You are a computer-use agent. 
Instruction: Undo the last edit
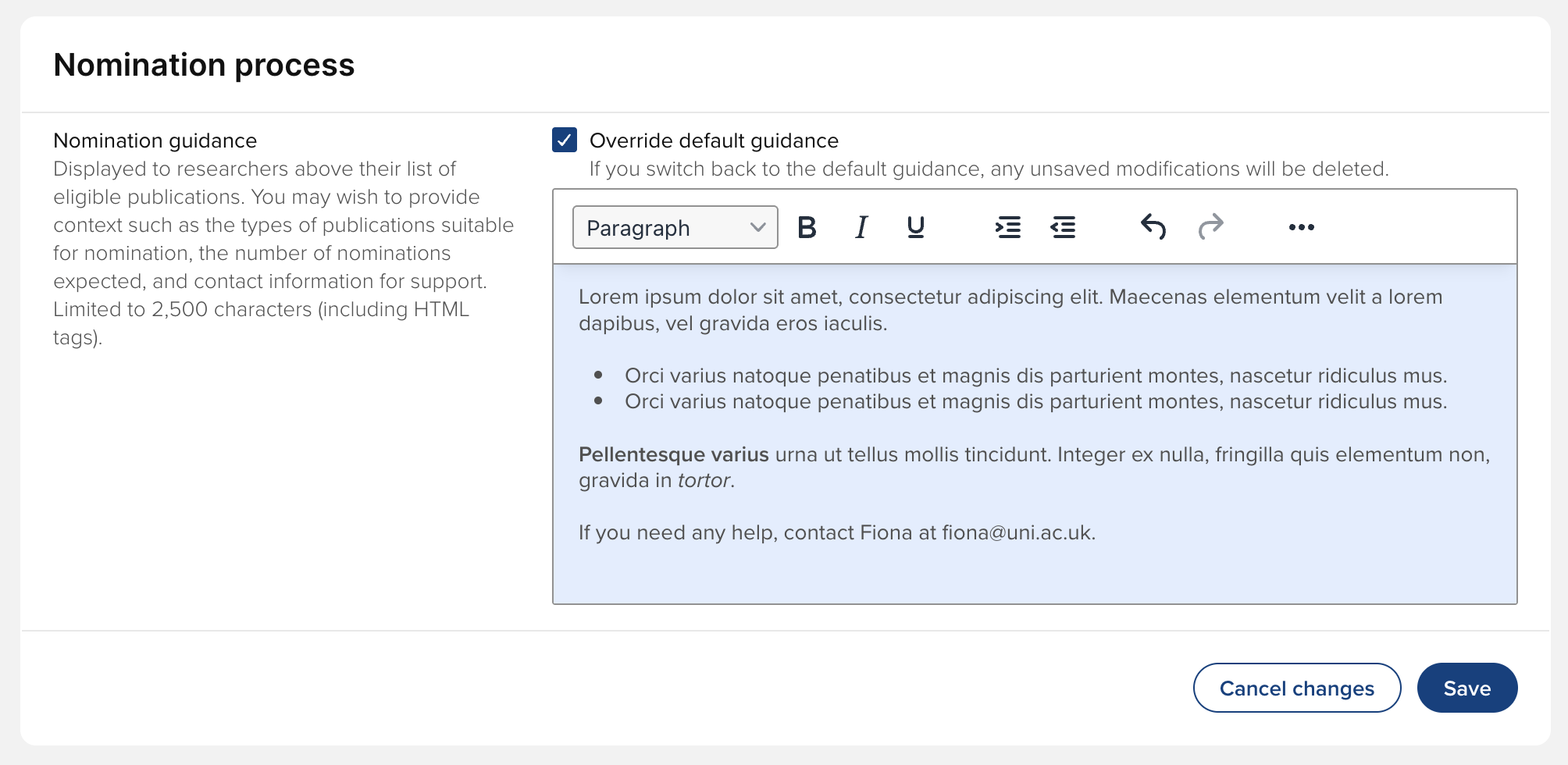[x=1153, y=227]
